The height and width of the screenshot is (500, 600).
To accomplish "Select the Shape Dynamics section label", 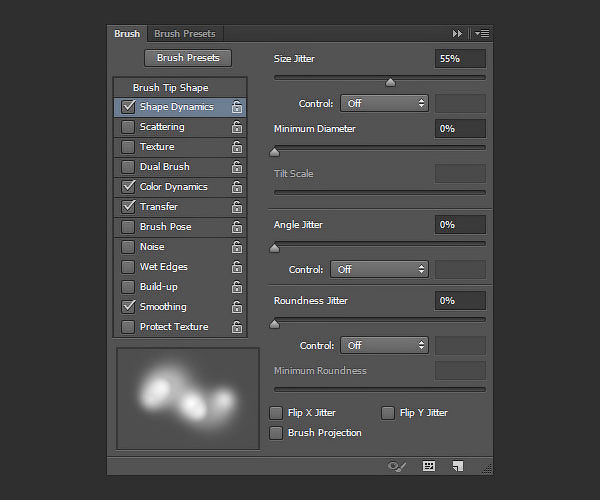I will click(x=176, y=107).
